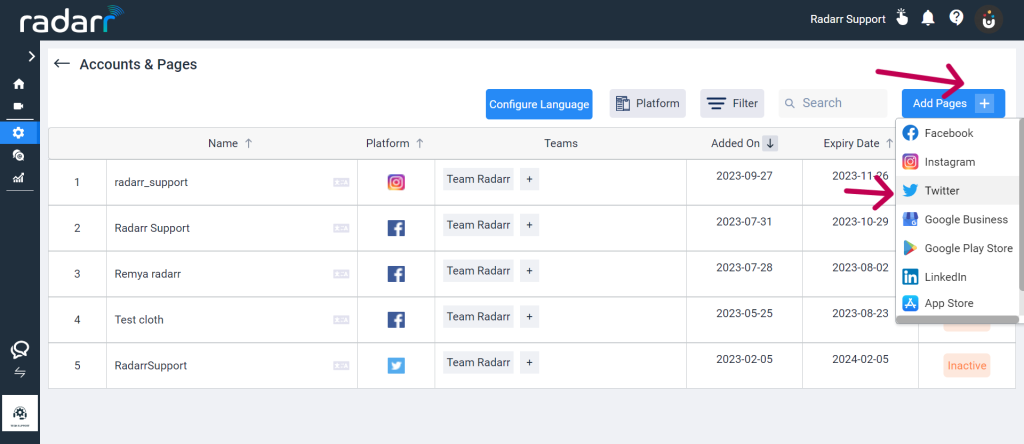Open the Platform filter button
The height and width of the screenshot is (444, 1024).
[x=648, y=103]
